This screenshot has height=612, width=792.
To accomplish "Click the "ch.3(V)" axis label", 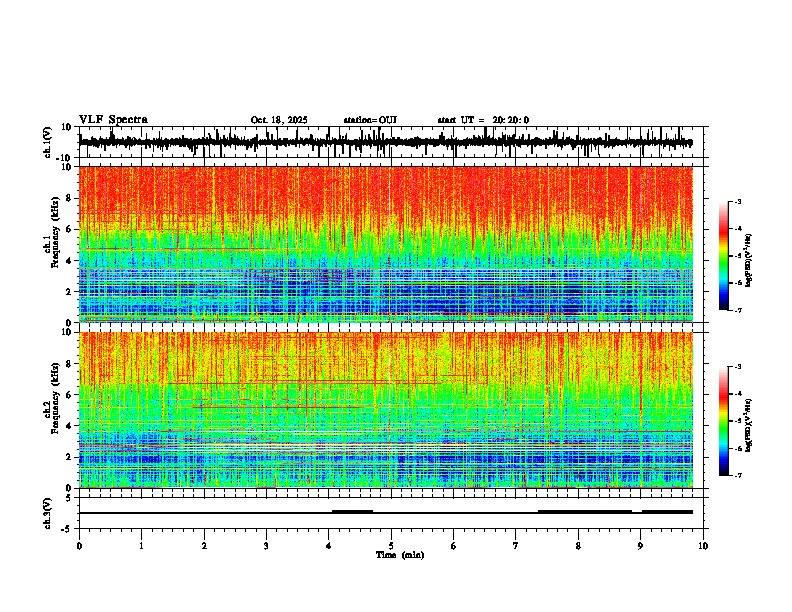I will pos(48,513).
